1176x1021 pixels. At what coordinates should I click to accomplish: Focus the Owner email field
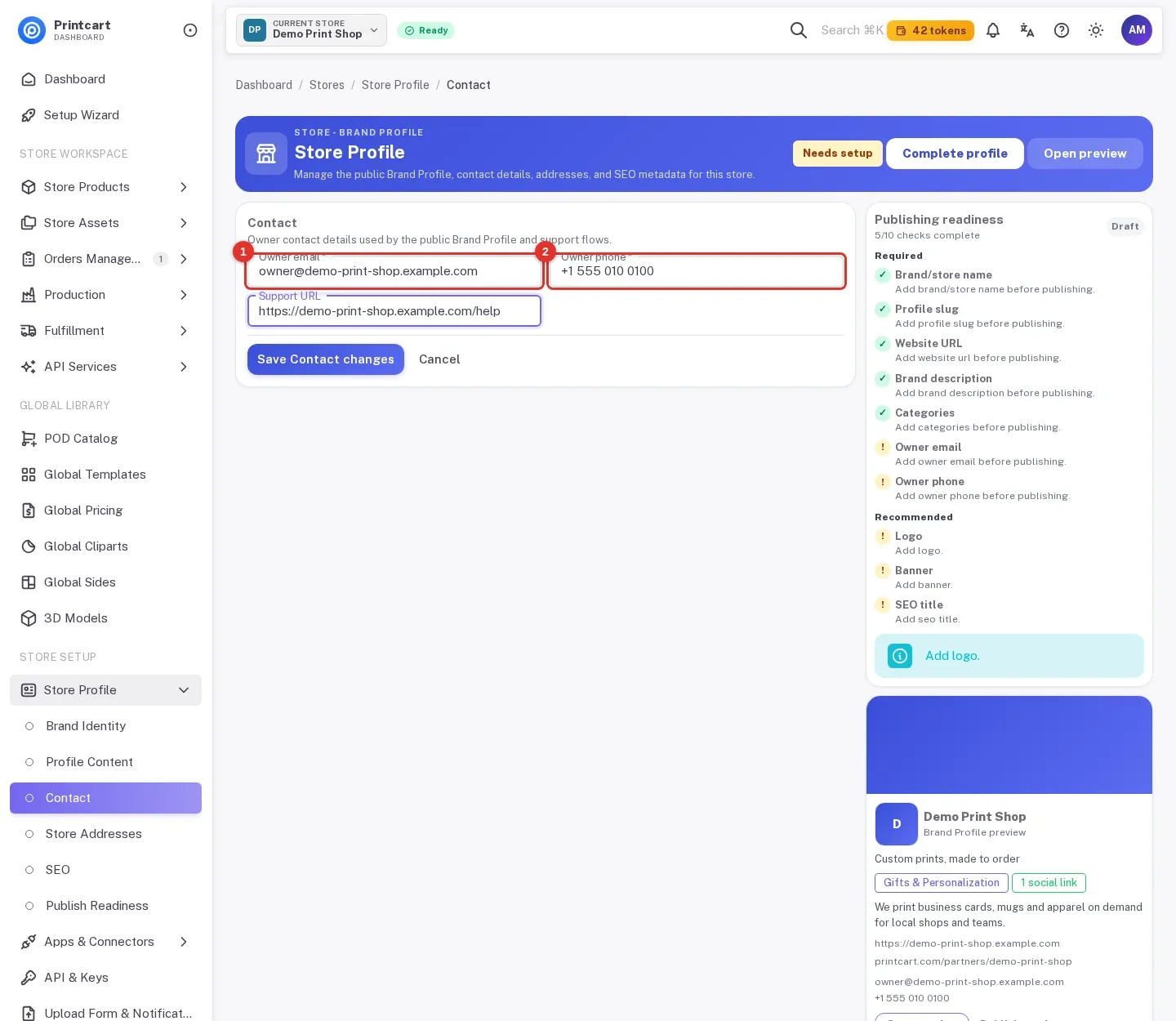(x=394, y=271)
